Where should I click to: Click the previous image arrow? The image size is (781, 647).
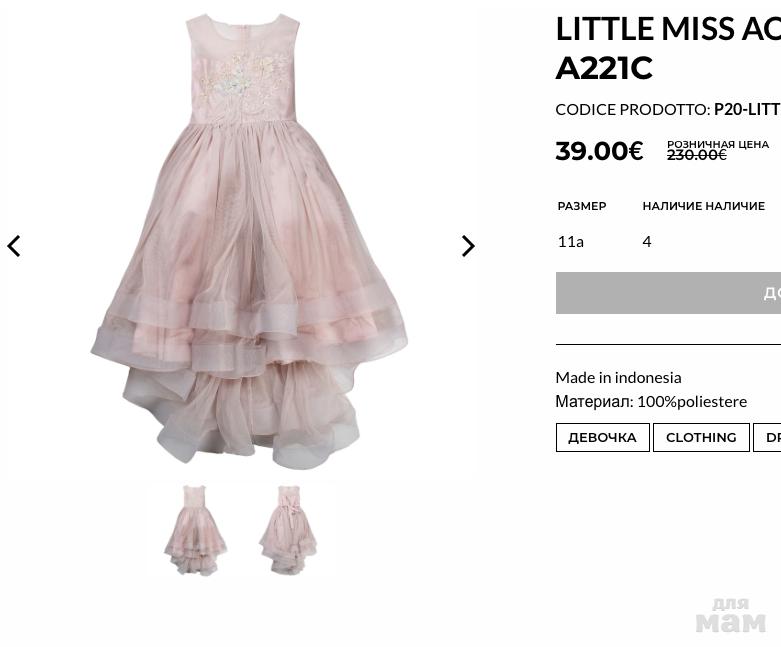[x=14, y=246]
